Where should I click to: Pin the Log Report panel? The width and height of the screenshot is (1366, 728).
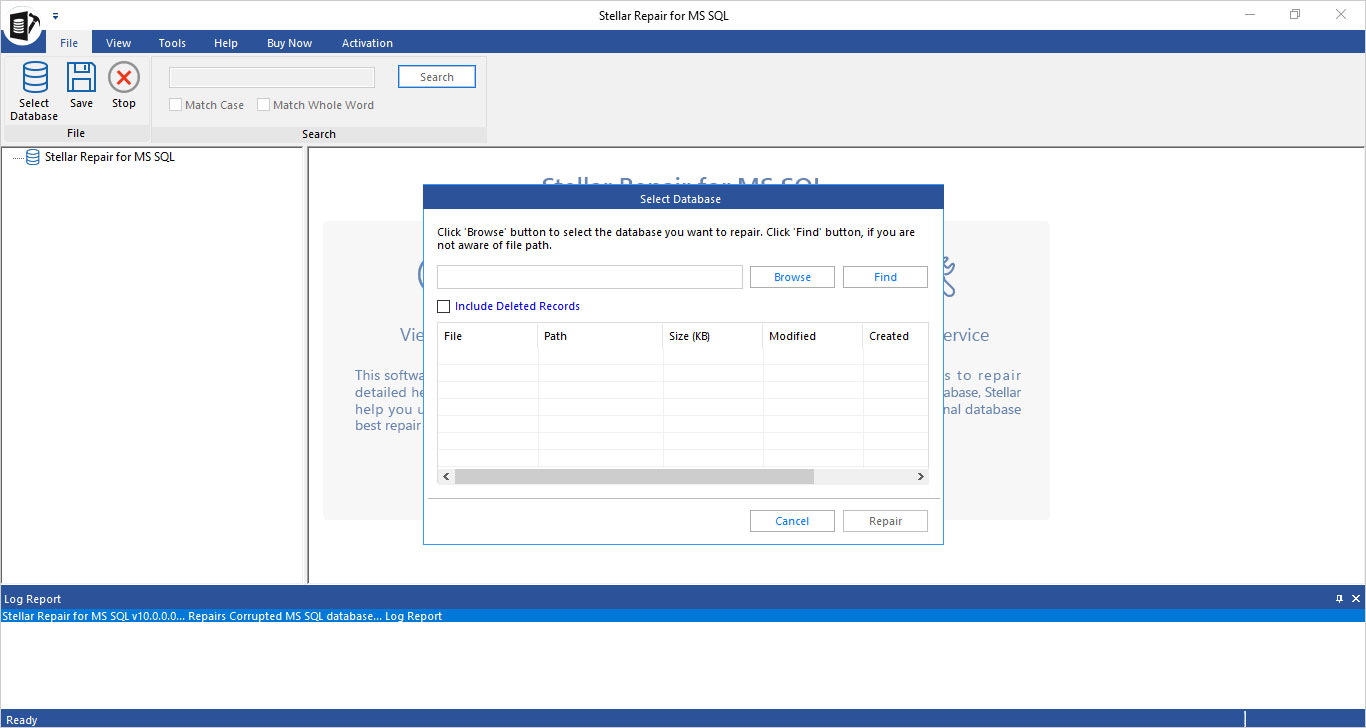tap(1340, 598)
